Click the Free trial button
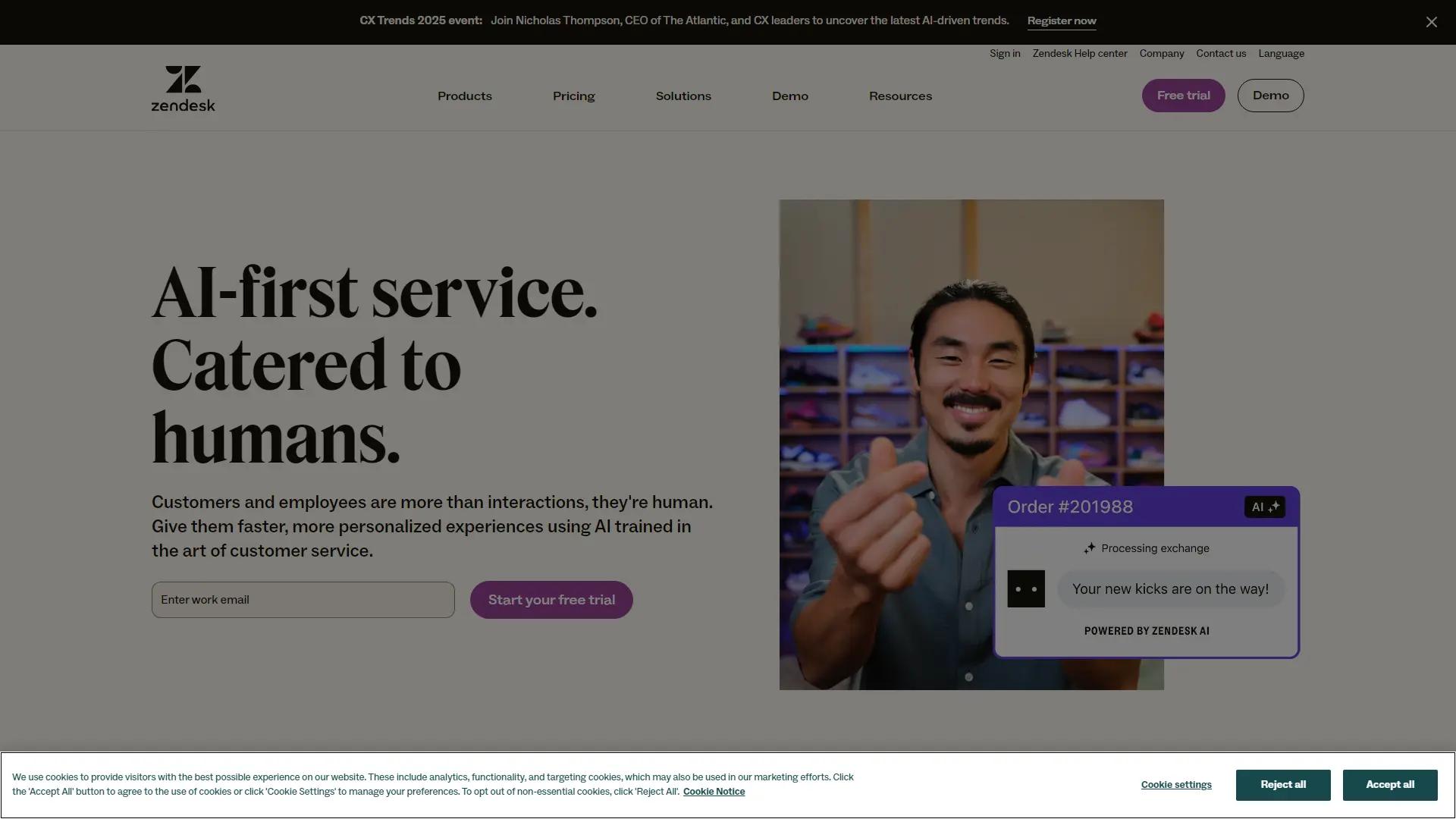This screenshot has width=1456, height=819. point(1183,95)
